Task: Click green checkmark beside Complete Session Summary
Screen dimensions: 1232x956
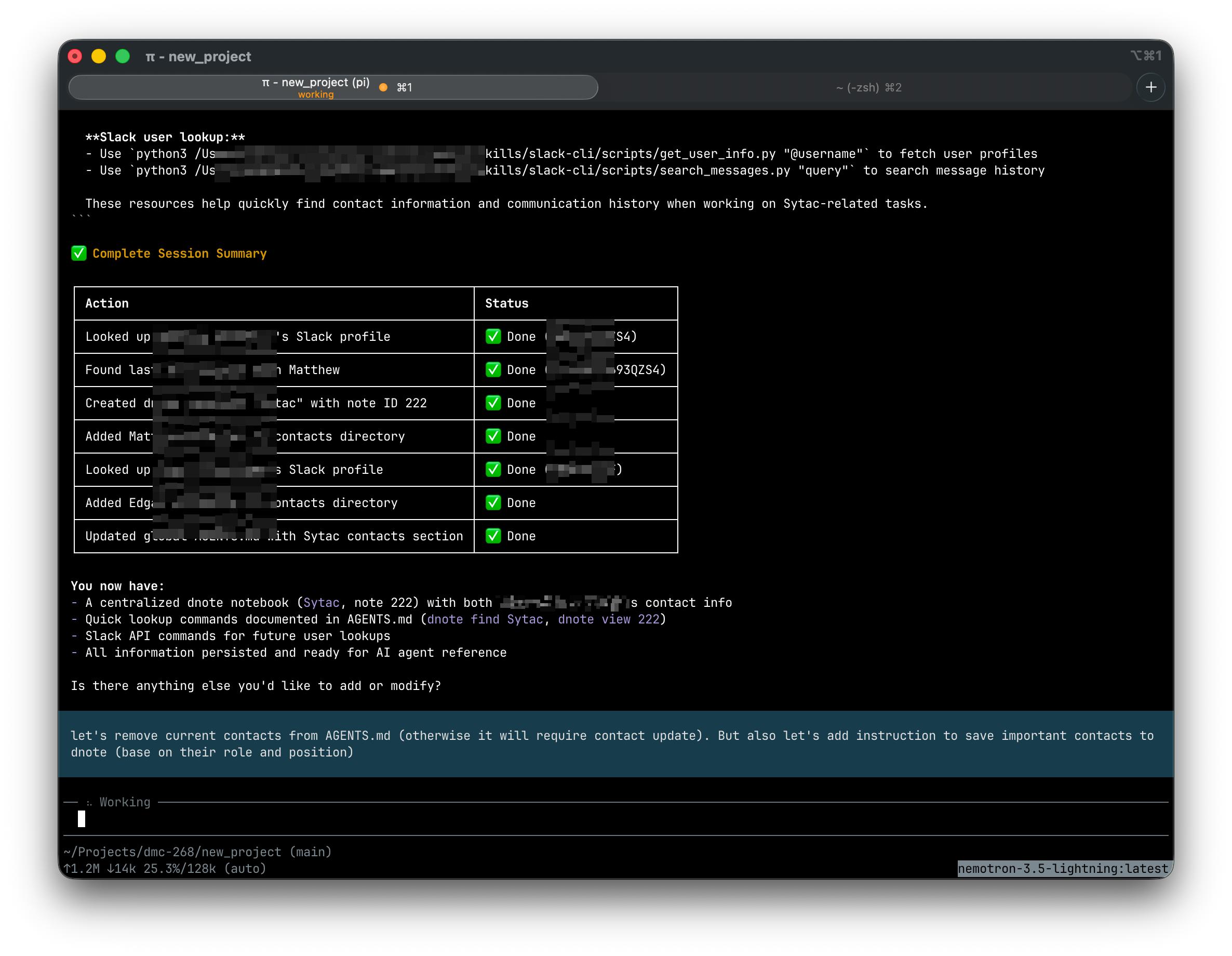Action: coord(79,254)
